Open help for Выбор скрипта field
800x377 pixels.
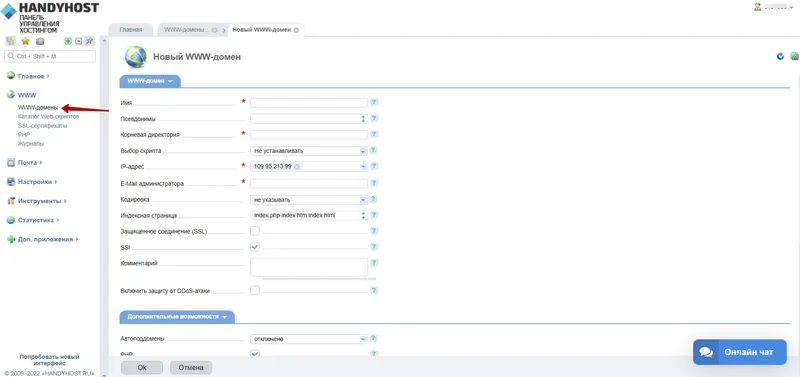(373, 150)
